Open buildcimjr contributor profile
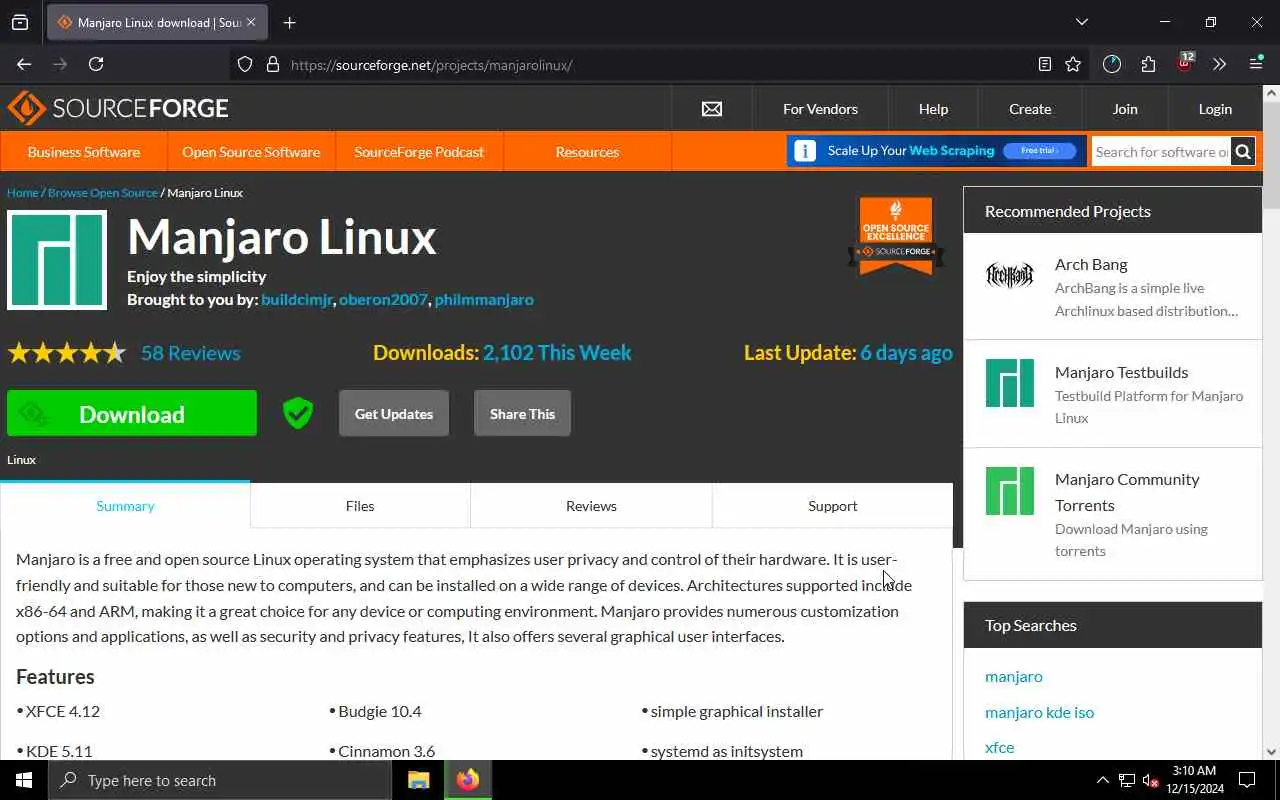 [296, 299]
